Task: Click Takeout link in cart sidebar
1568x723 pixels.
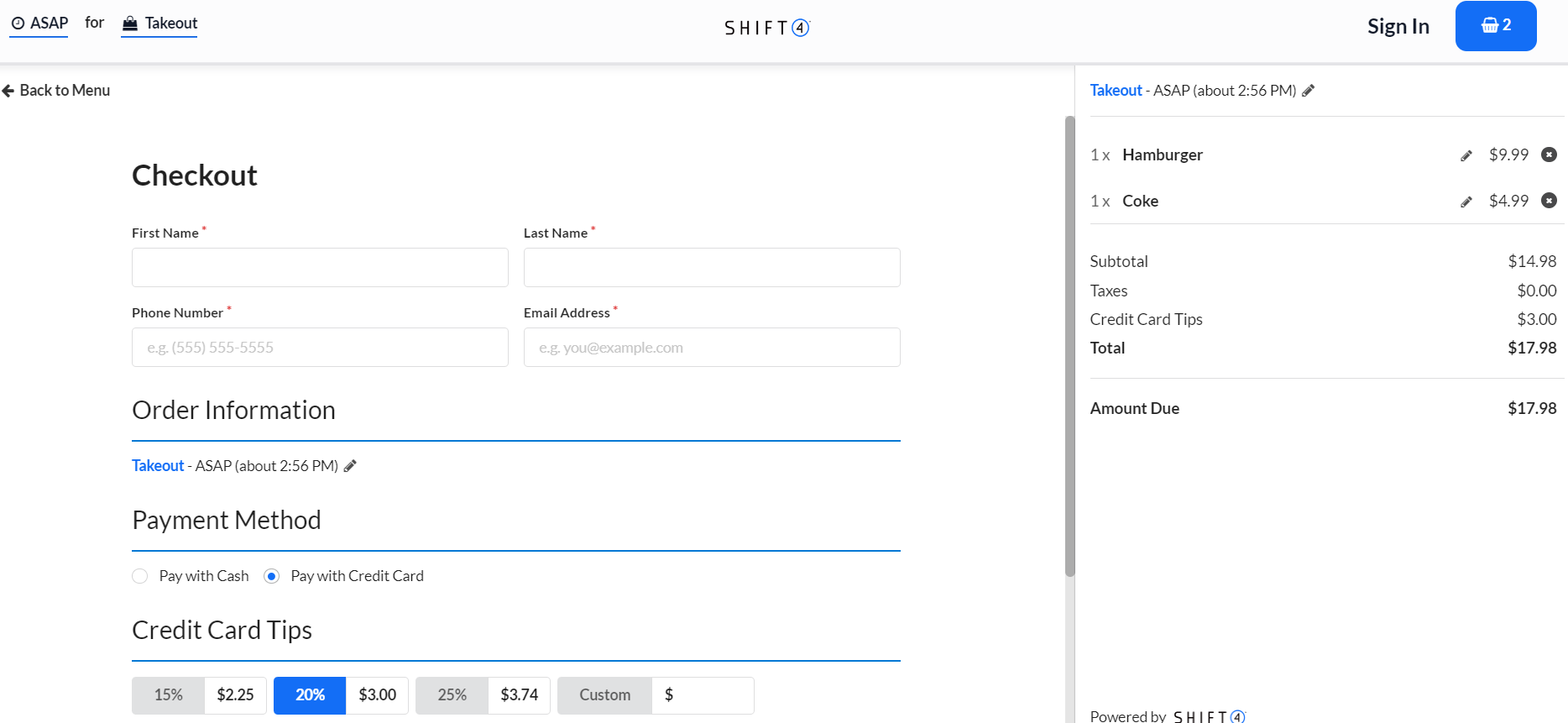Action: pos(1116,91)
